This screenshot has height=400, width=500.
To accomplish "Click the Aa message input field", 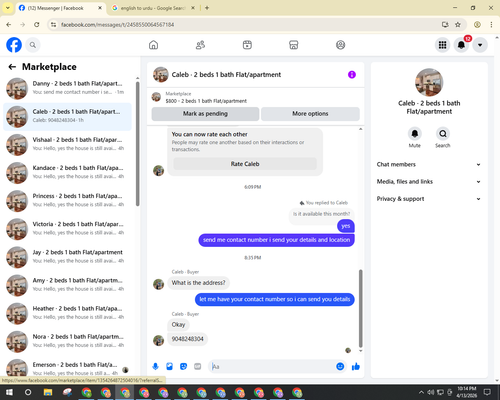I will pos(273,367).
